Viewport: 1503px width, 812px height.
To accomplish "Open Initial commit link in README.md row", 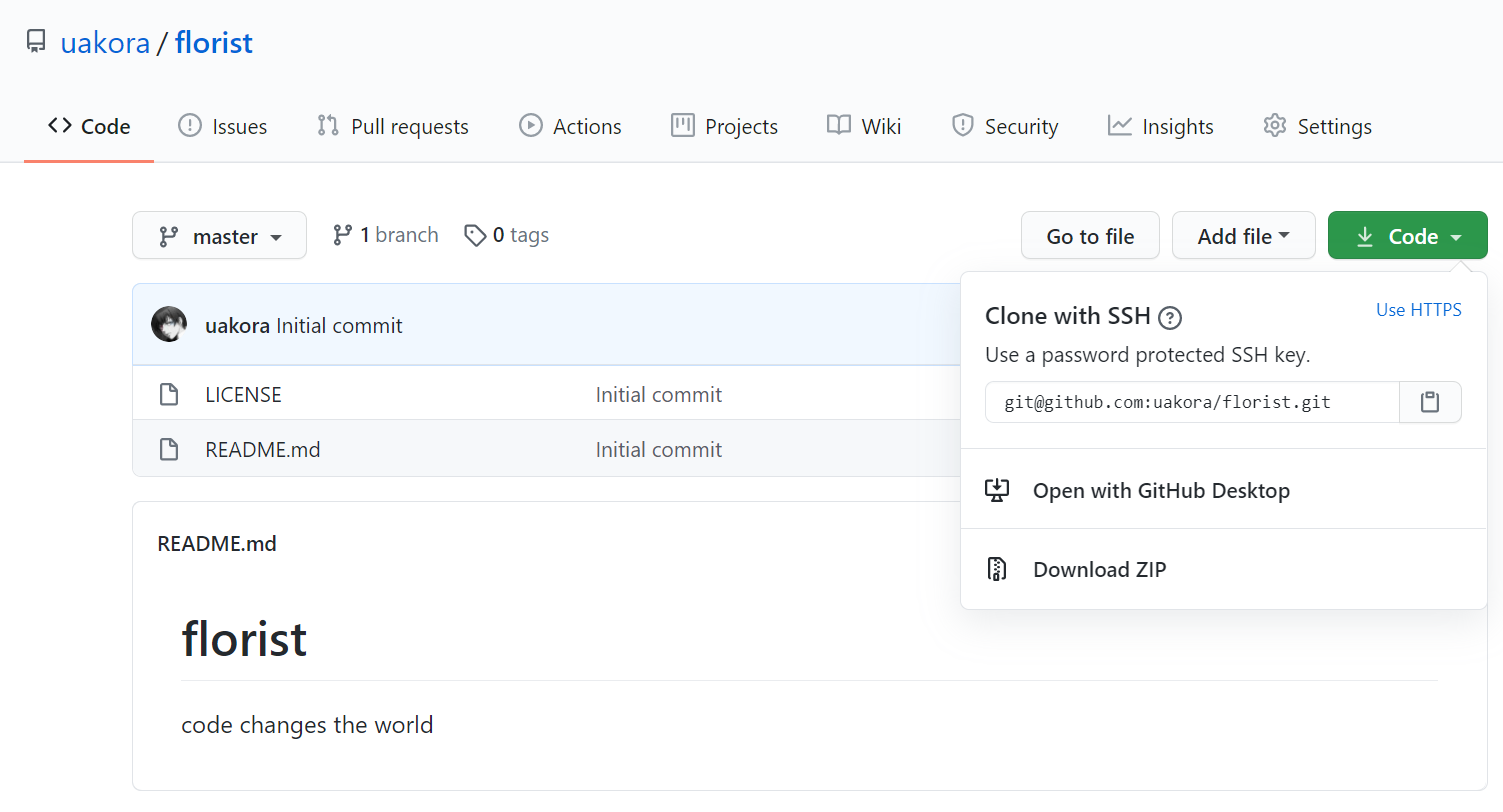I will pyautogui.click(x=659, y=449).
